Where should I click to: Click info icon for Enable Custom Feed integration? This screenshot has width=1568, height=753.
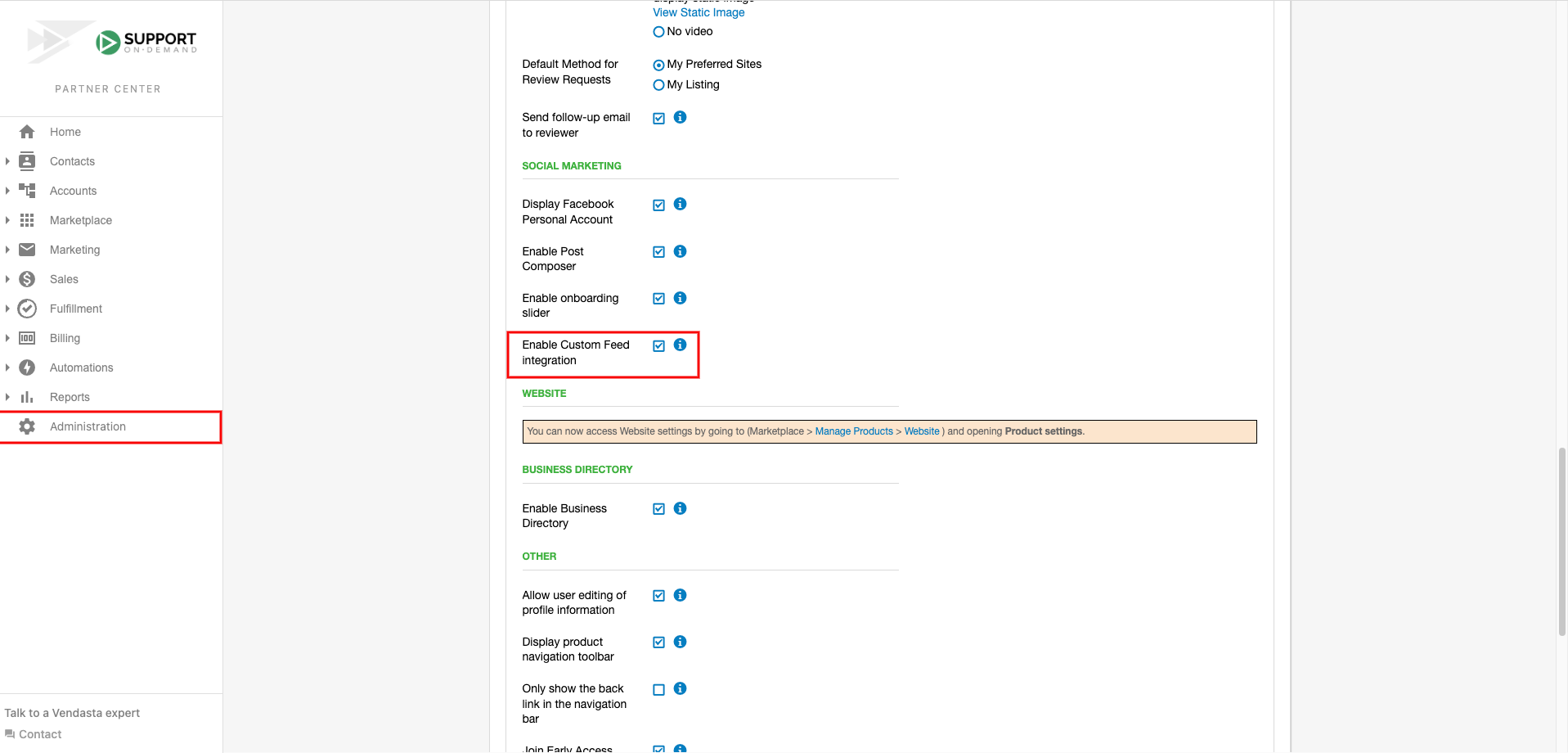680,345
